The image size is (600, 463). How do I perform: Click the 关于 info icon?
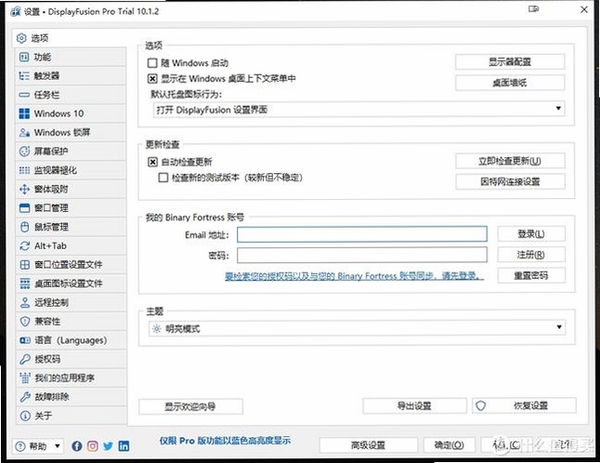[x=24, y=416]
